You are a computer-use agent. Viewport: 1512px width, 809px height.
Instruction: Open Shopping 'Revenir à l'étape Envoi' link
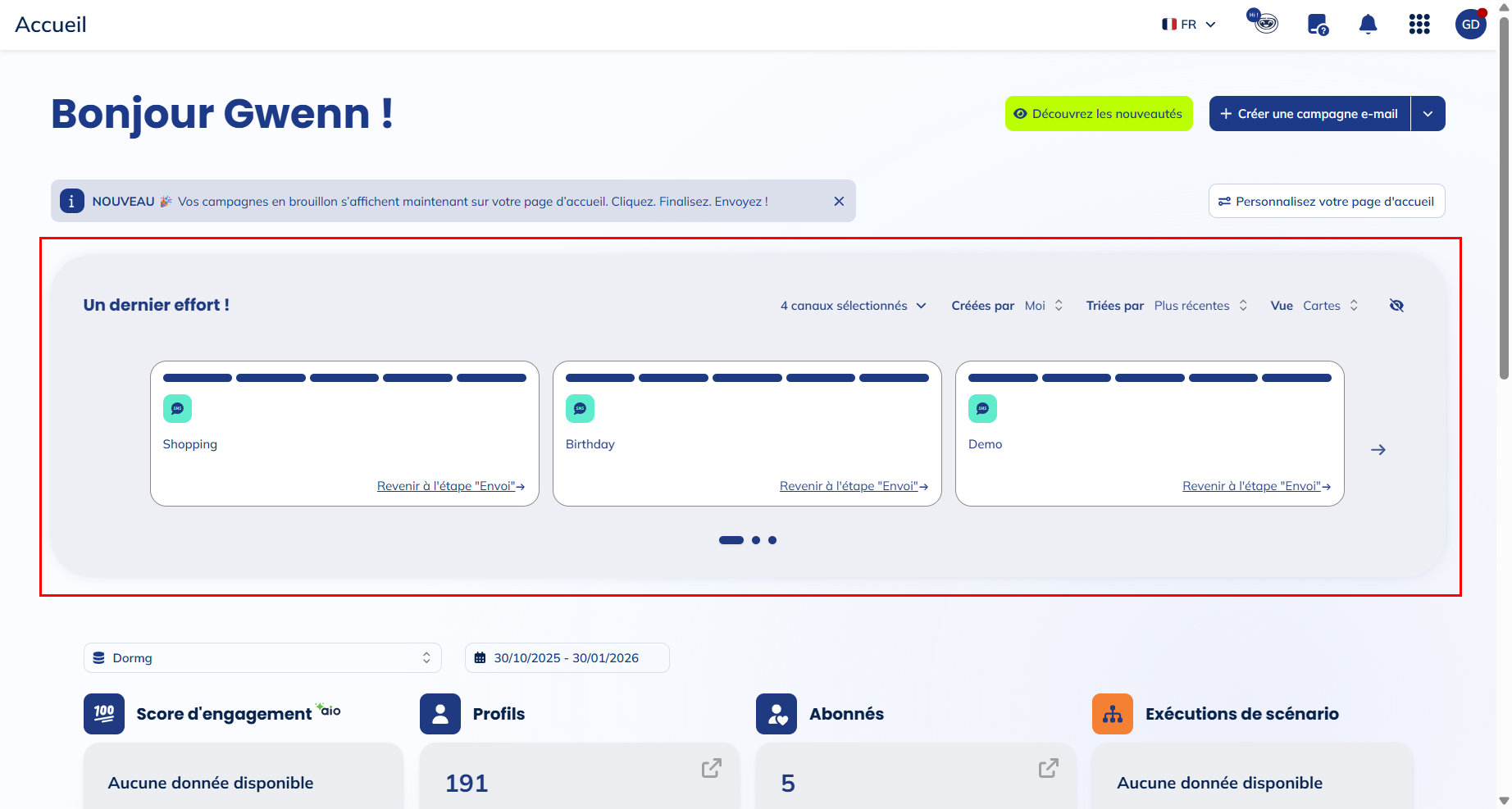coord(450,486)
